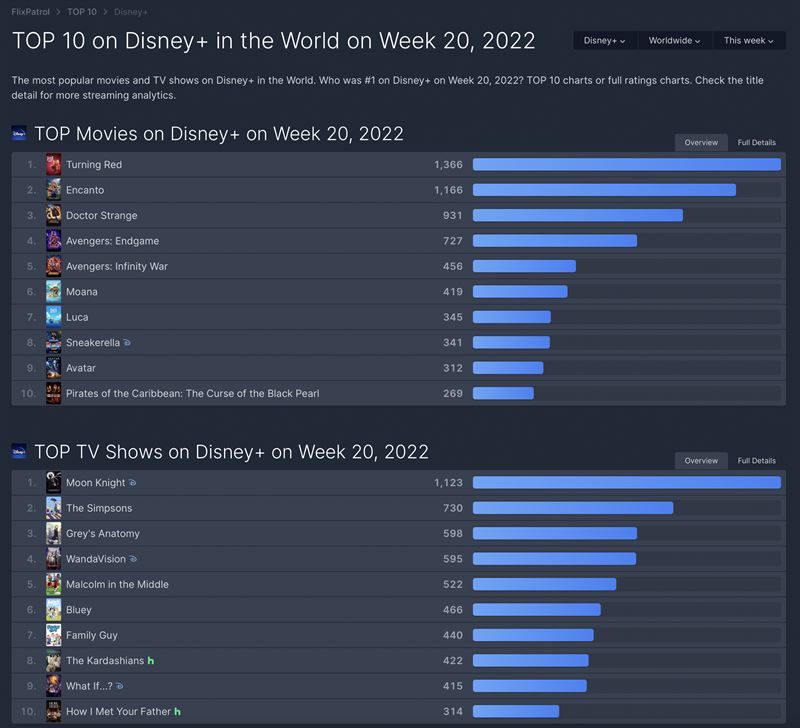Switch to Full Details tab for TV Shows
Image resolution: width=800 pixels, height=728 pixels.
pos(756,461)
